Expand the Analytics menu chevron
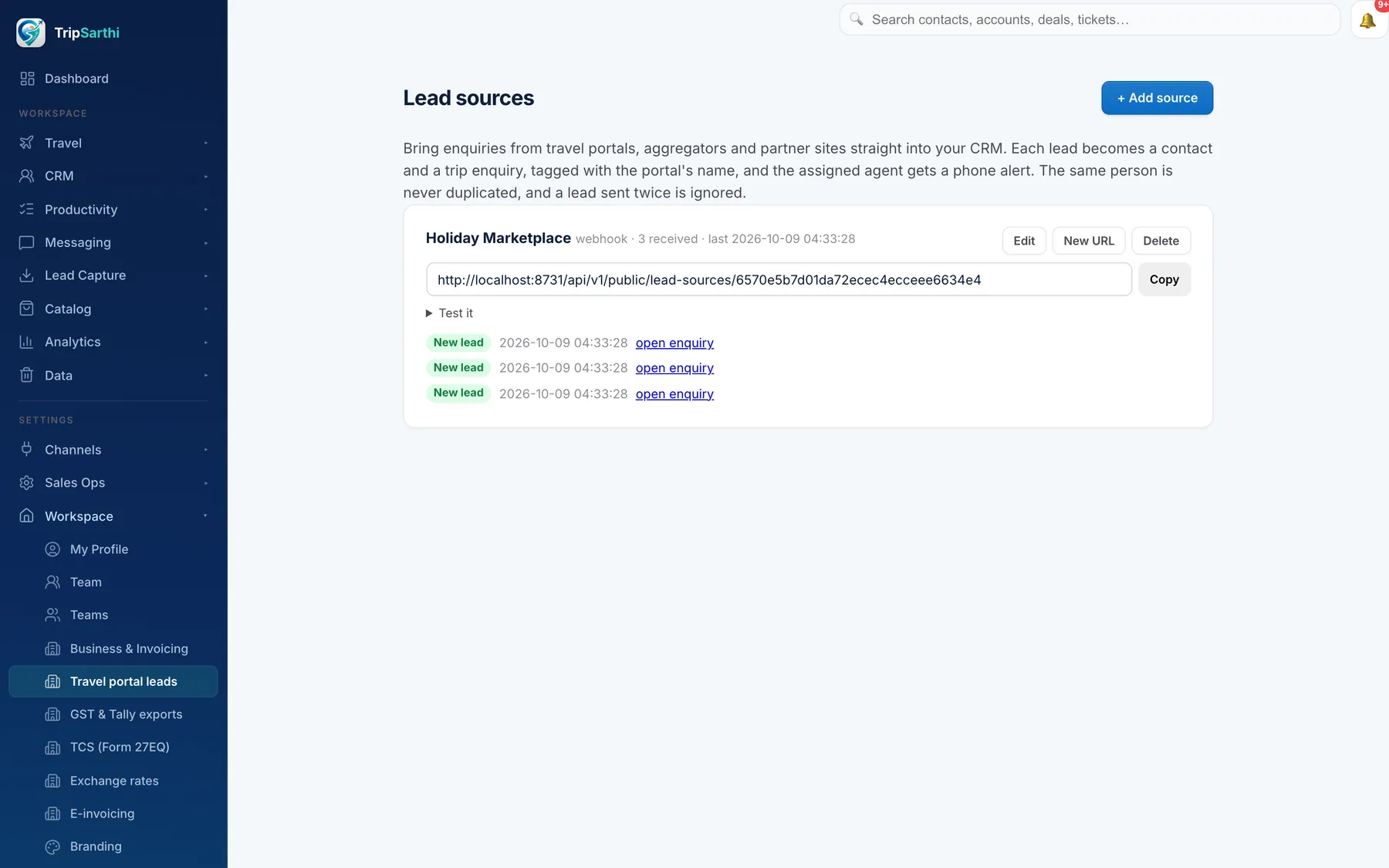 206,343
